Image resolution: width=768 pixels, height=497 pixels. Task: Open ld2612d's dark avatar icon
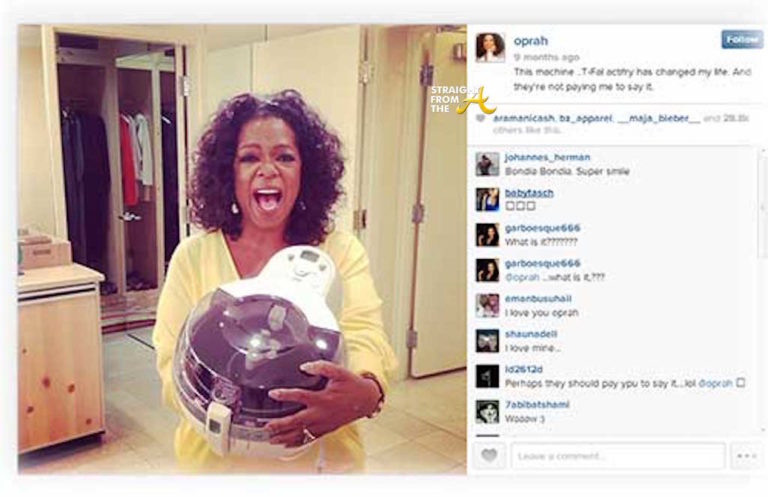[x=487, y=376]
